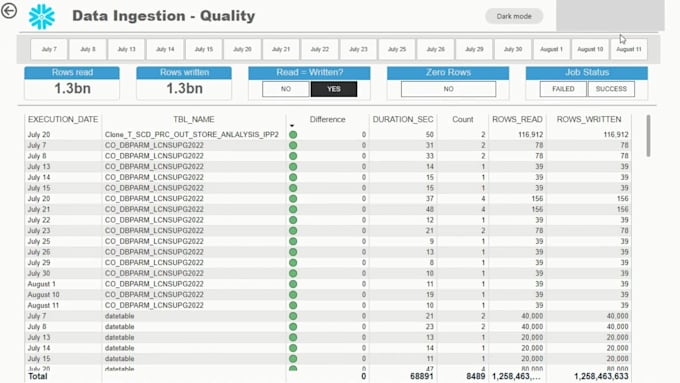Click green status dot in July 15 datetable row
The height and width of the screenshot is (383, 680).
[293, 359]
